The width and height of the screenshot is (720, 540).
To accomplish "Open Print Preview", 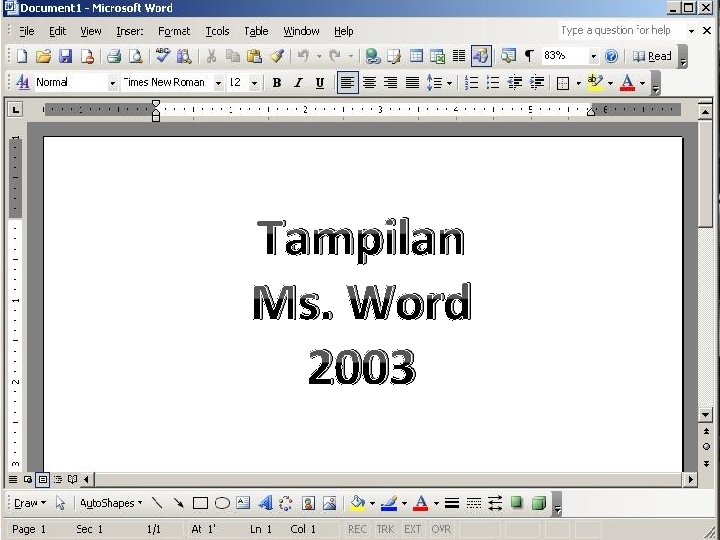I will 135,56.
